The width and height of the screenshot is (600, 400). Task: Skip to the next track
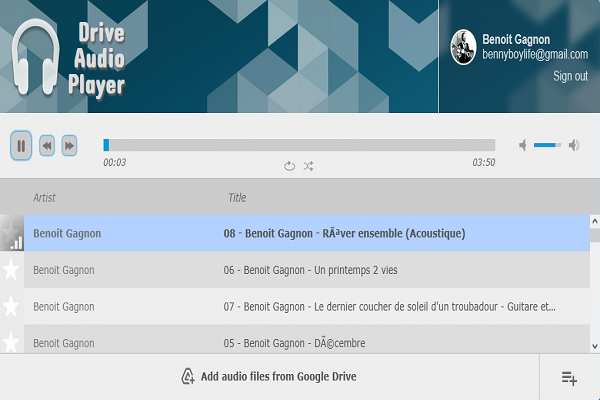tap(69, 145)
